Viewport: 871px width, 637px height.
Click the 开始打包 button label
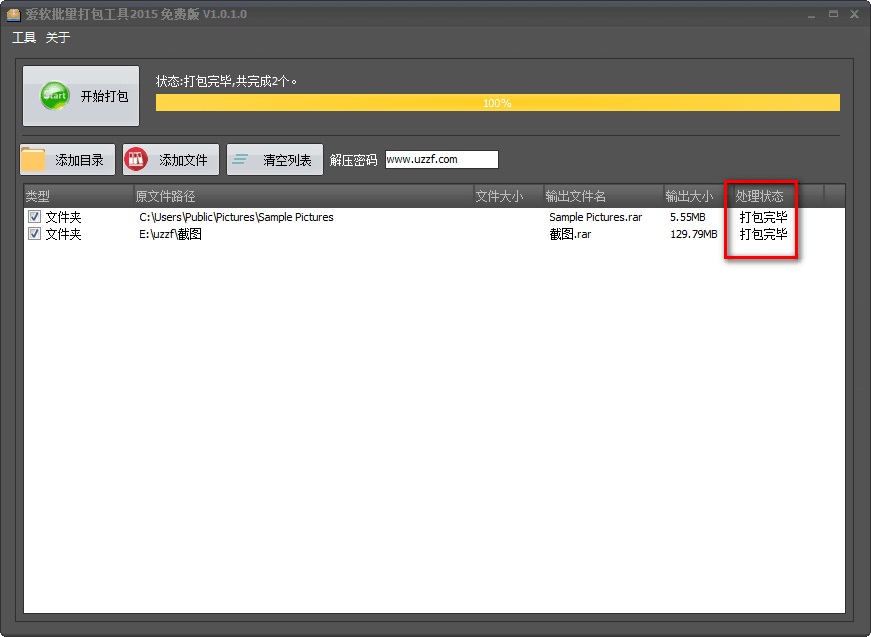[x=104, y=96]
